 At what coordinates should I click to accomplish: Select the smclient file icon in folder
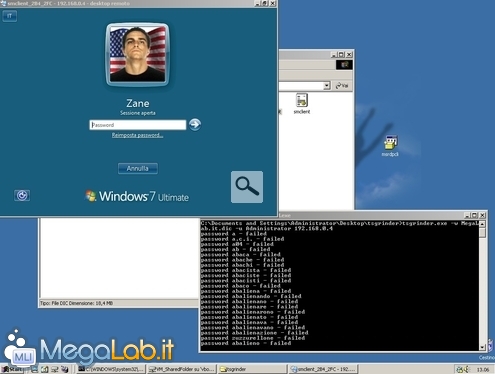click(302, 104)
